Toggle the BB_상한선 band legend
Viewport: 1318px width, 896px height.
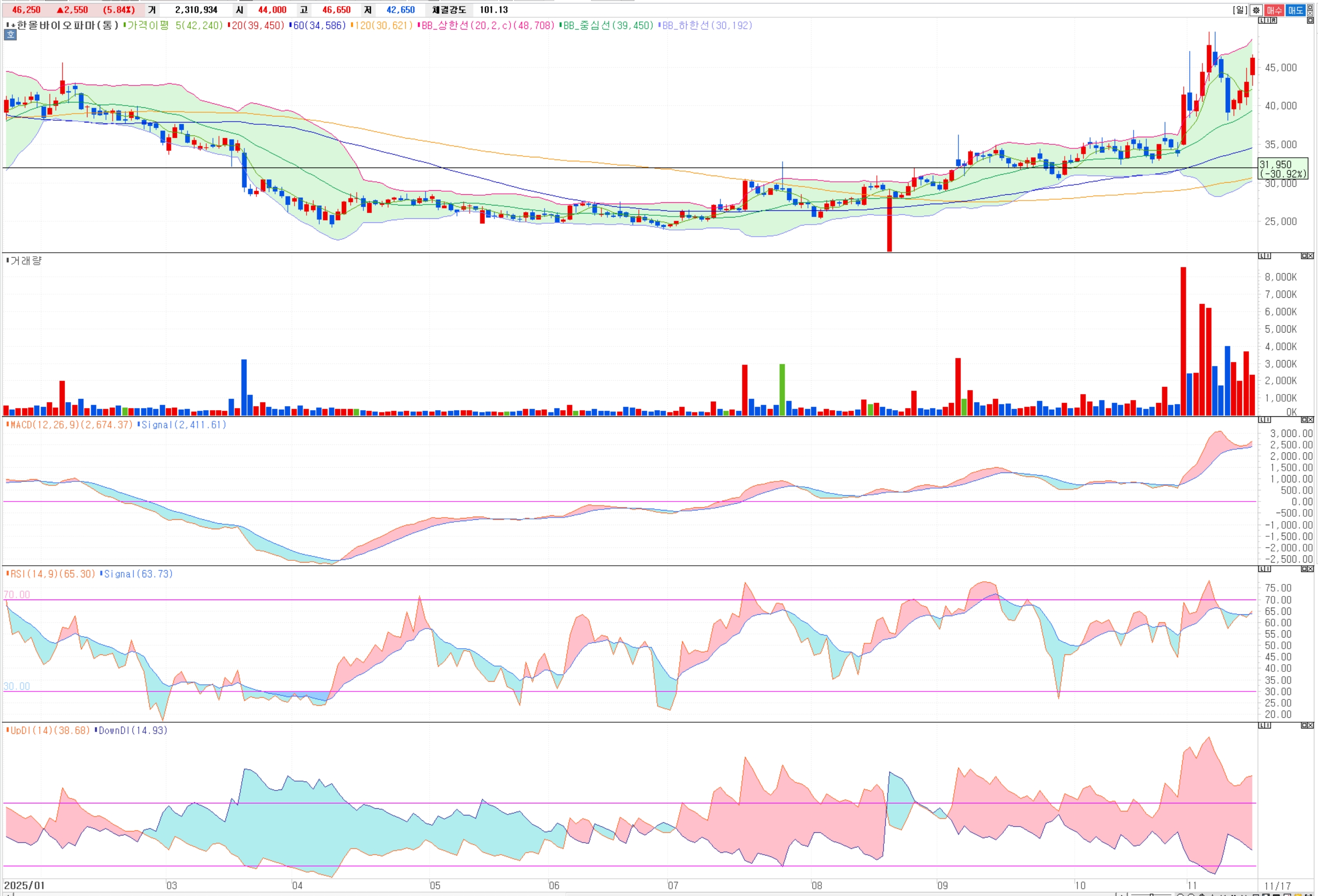(x=487, y=25)
